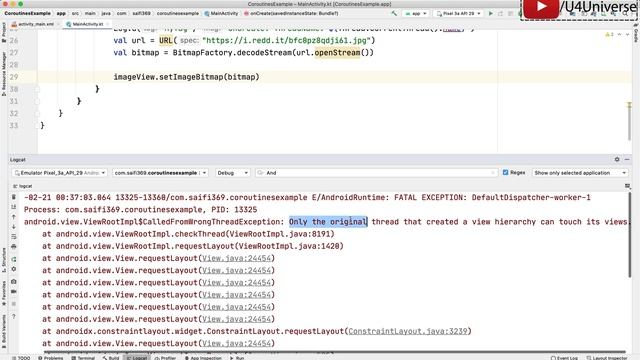Viewport: 640px width, 360px height.
Task: Uncheck the Regex checkbox
Action: [505, 173]
